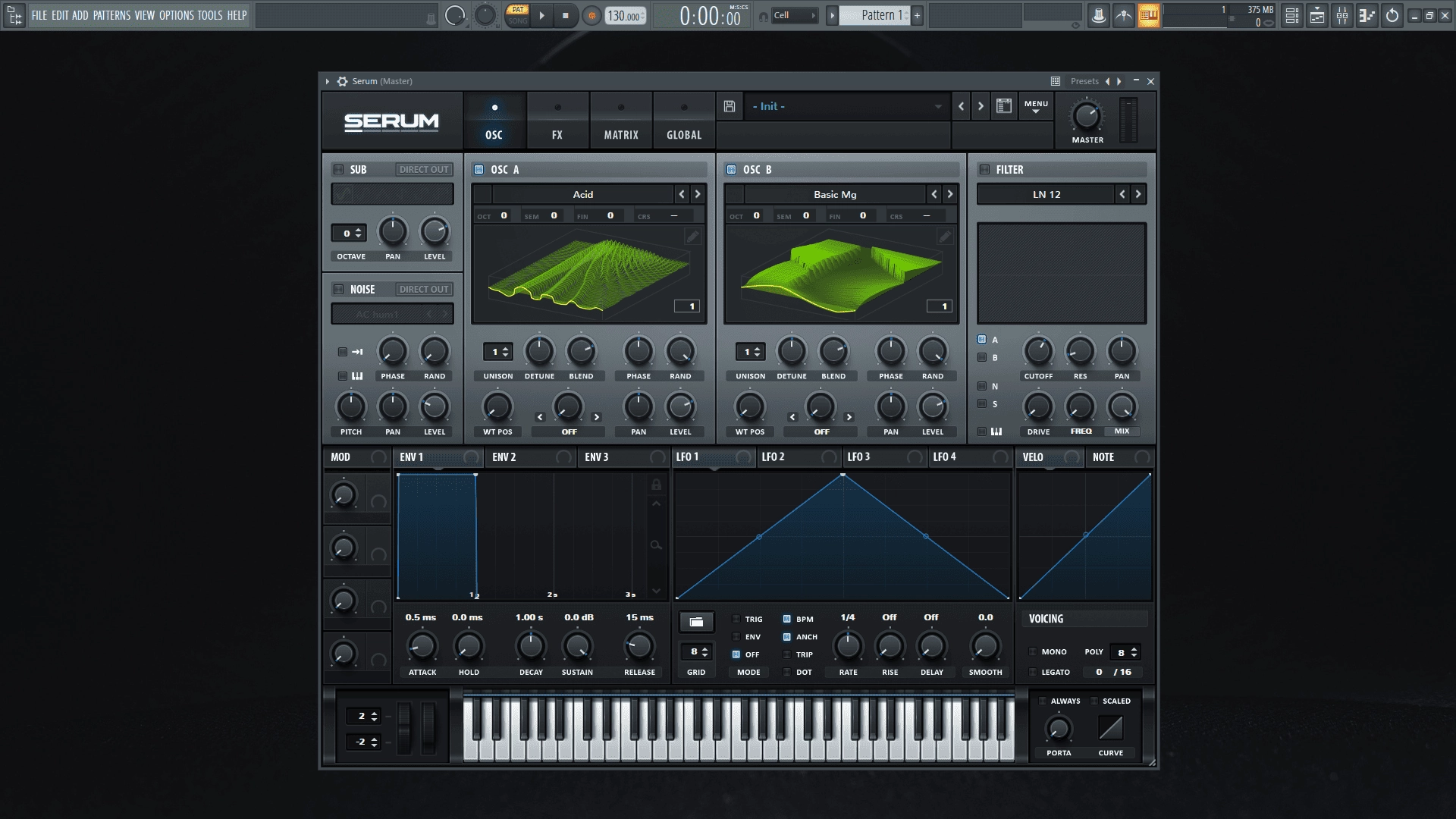The height and width of the screenshot is (819, 1456).
Task: Change the SUB octave stepper
Action: point(349,234)
